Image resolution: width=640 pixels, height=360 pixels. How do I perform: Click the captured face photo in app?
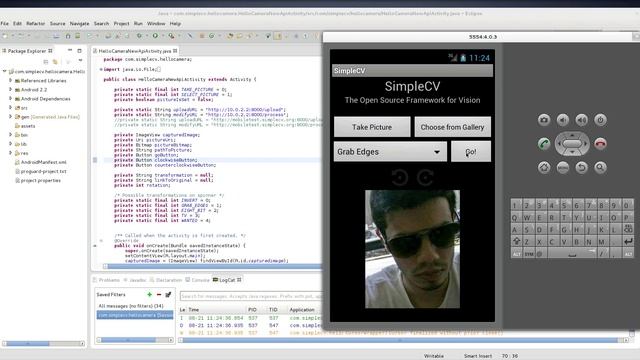pos(412,249)
